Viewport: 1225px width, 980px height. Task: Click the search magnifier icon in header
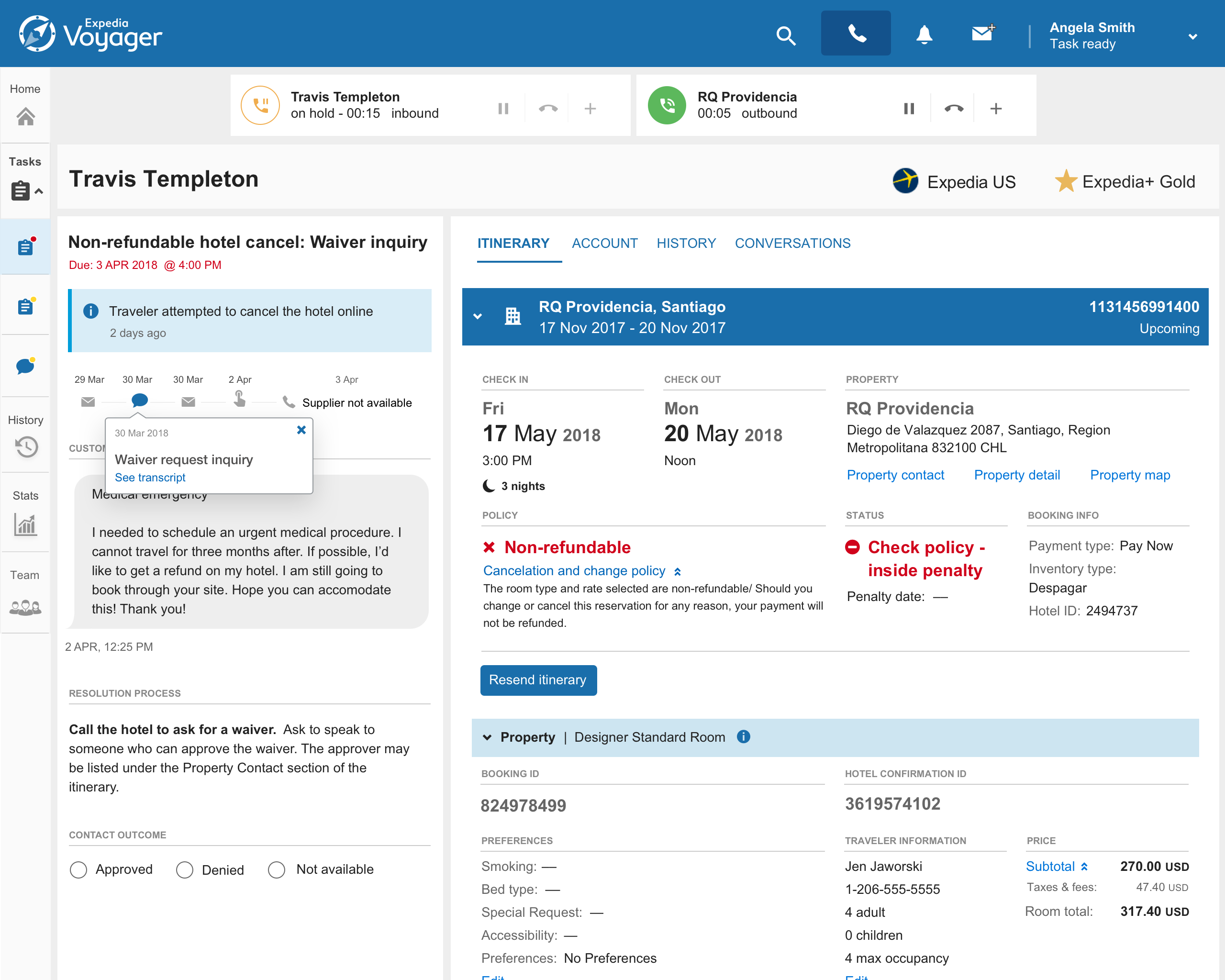[786, 36]
